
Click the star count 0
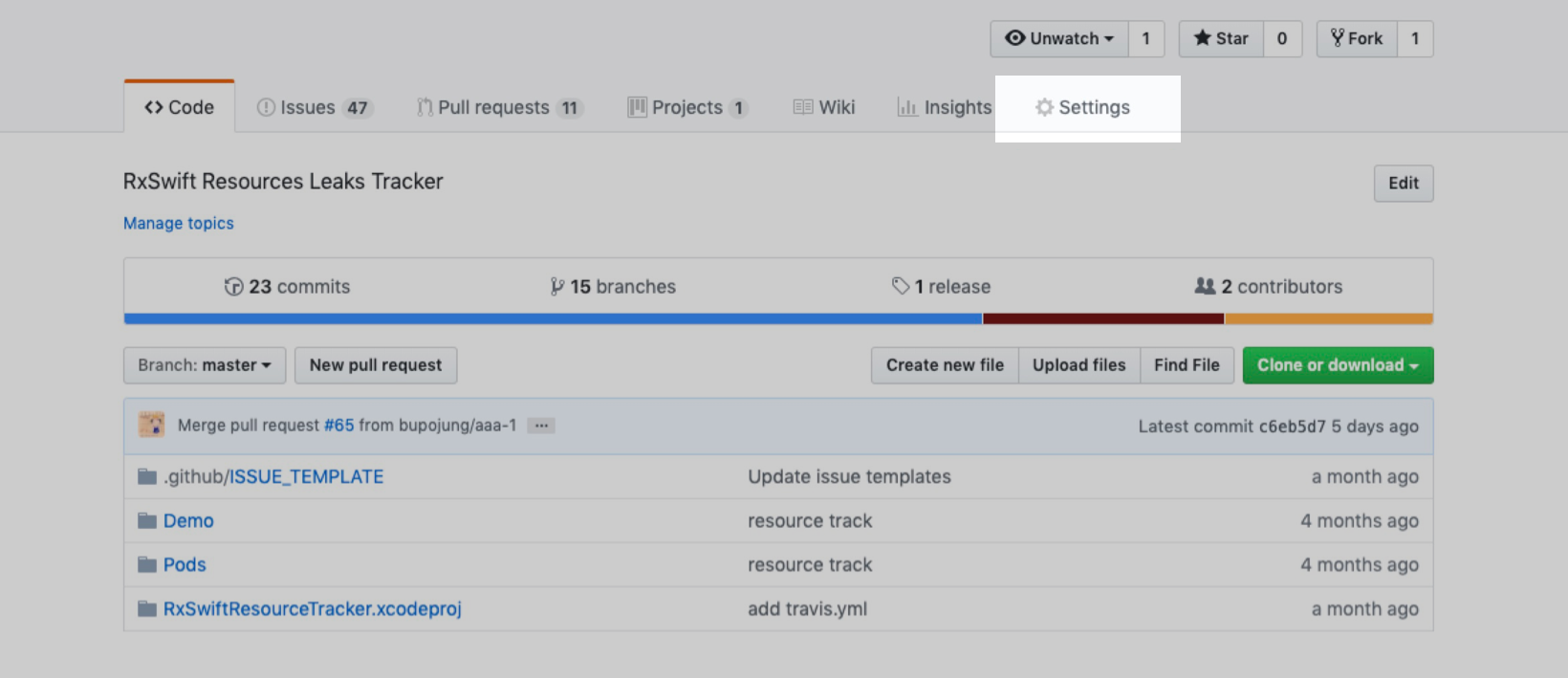(1282, 39)
